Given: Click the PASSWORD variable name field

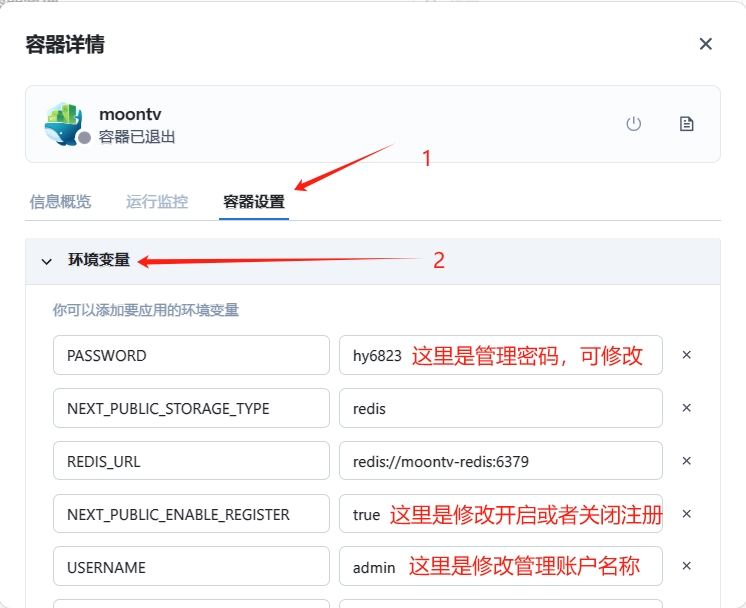Looking at the screenshot, I should click(191, 355).
